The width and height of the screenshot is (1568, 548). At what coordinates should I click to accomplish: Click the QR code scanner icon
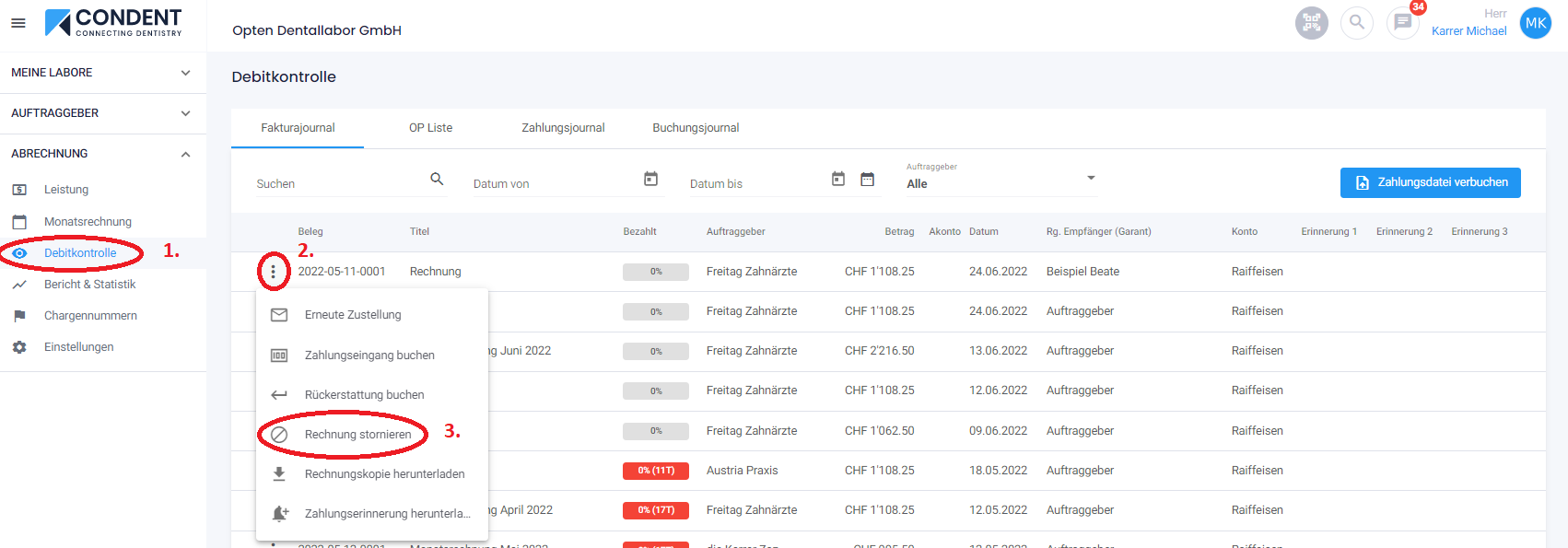[x=1311, y=23]
